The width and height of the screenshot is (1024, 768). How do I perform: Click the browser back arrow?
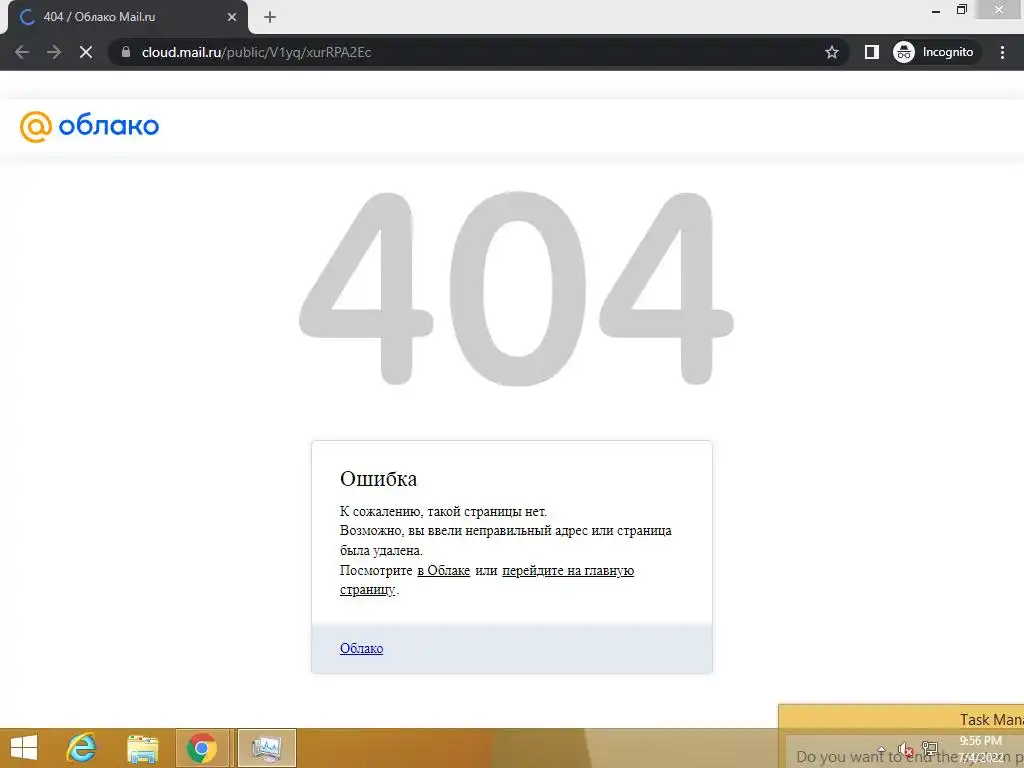point(22,52)
